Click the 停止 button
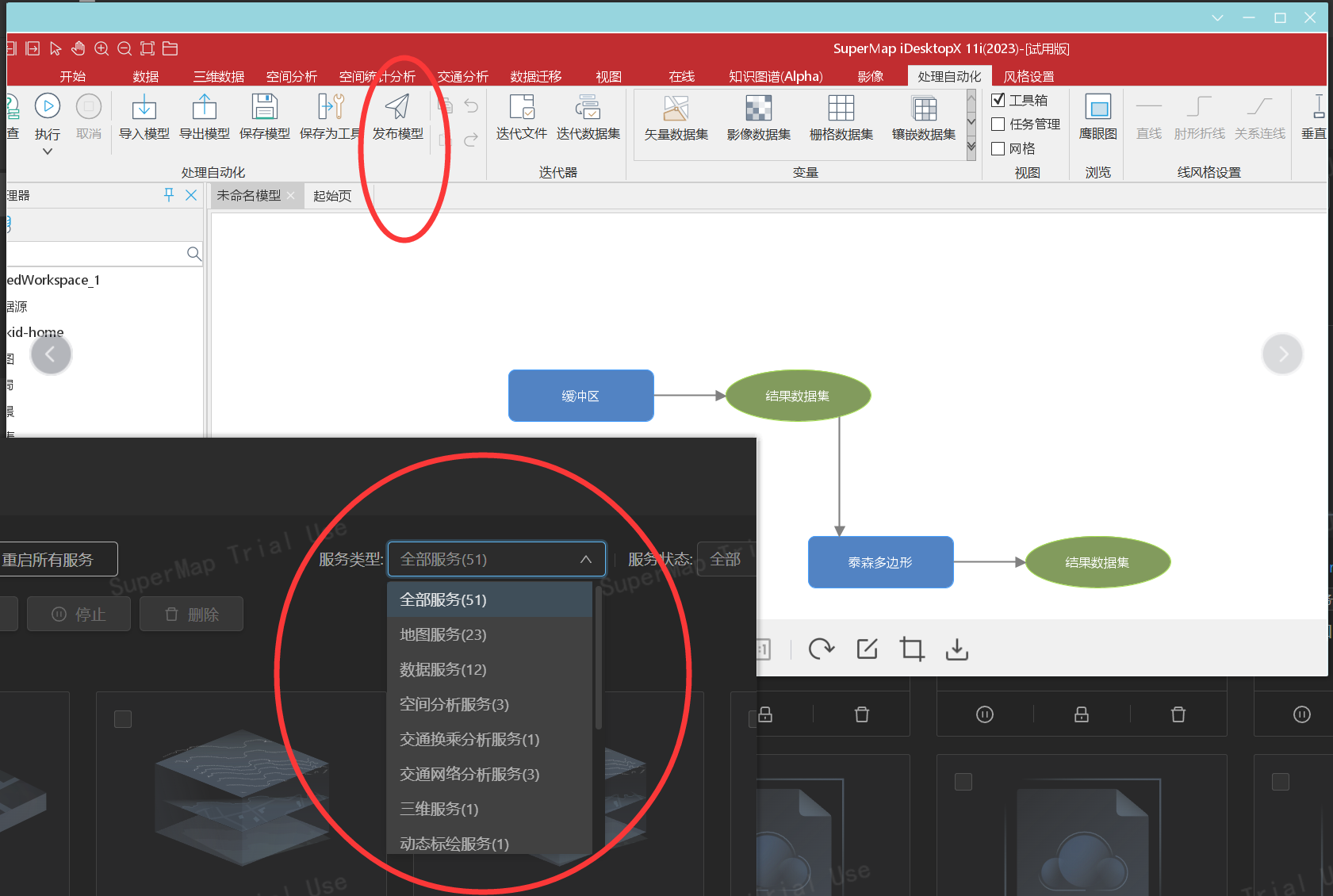This screenshot has height=896, width=1333. [x=79, y=614]
